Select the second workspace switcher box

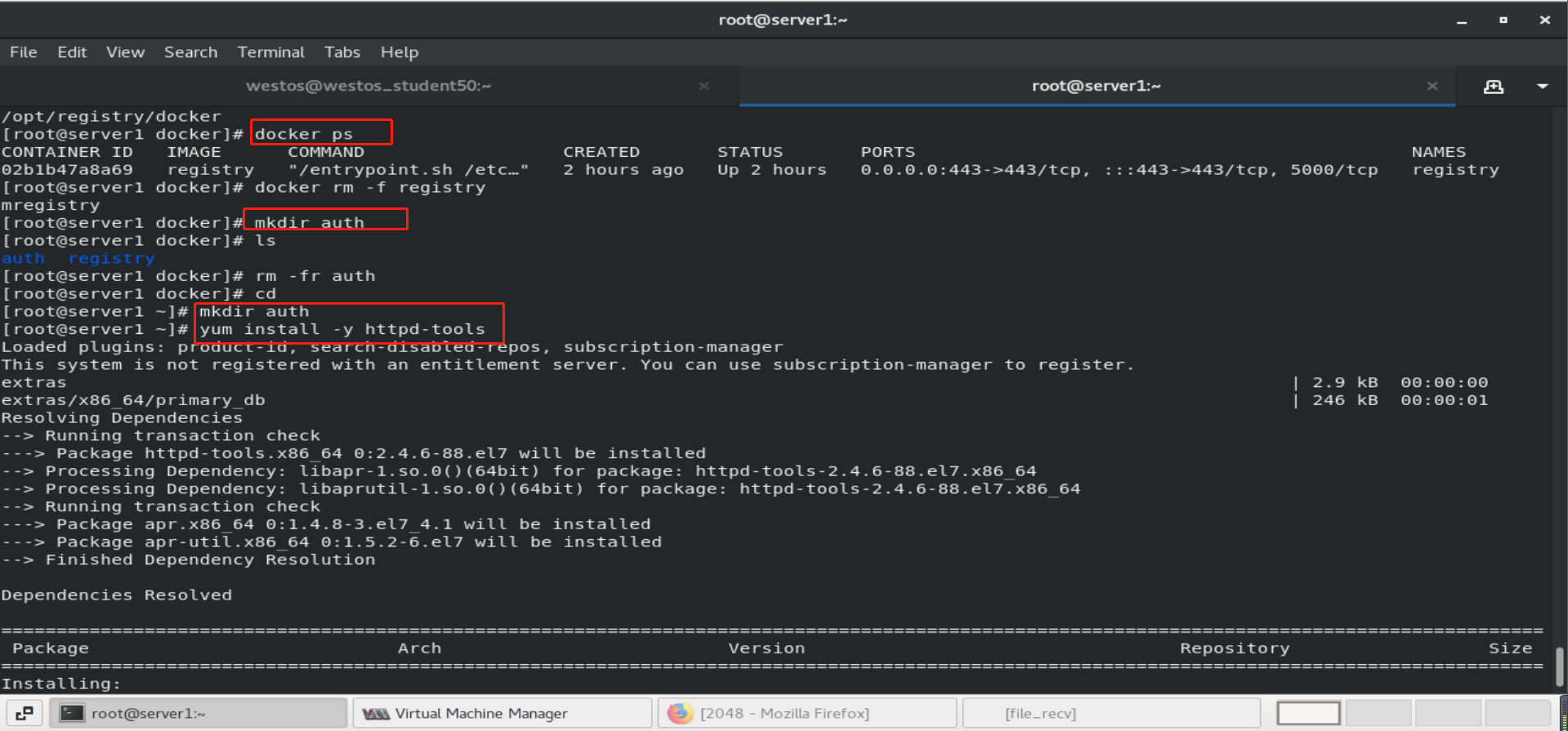click(x=1378, y=713)
